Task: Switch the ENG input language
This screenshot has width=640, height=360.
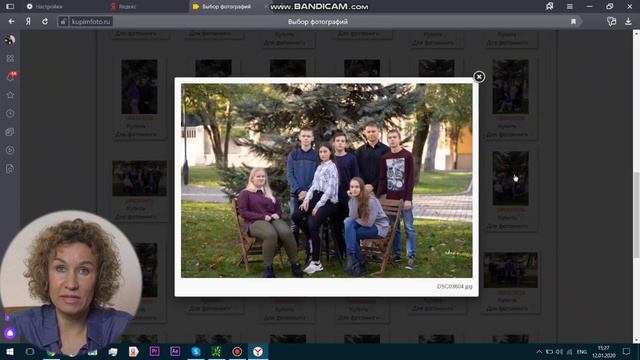Action: (582, 351)
